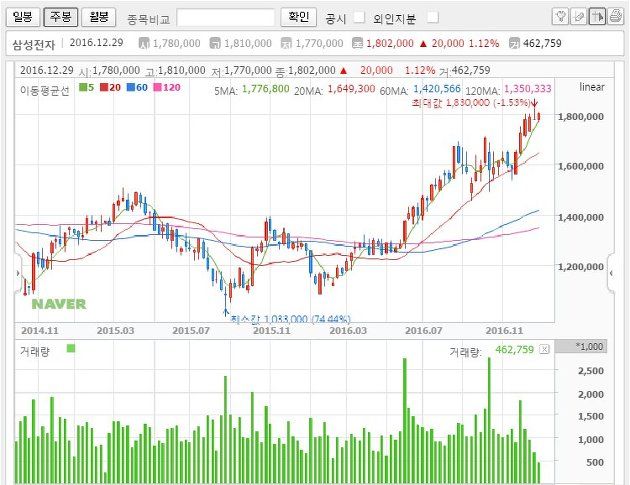Click the volume icon beside 462,759 in header

pos(514,43)
